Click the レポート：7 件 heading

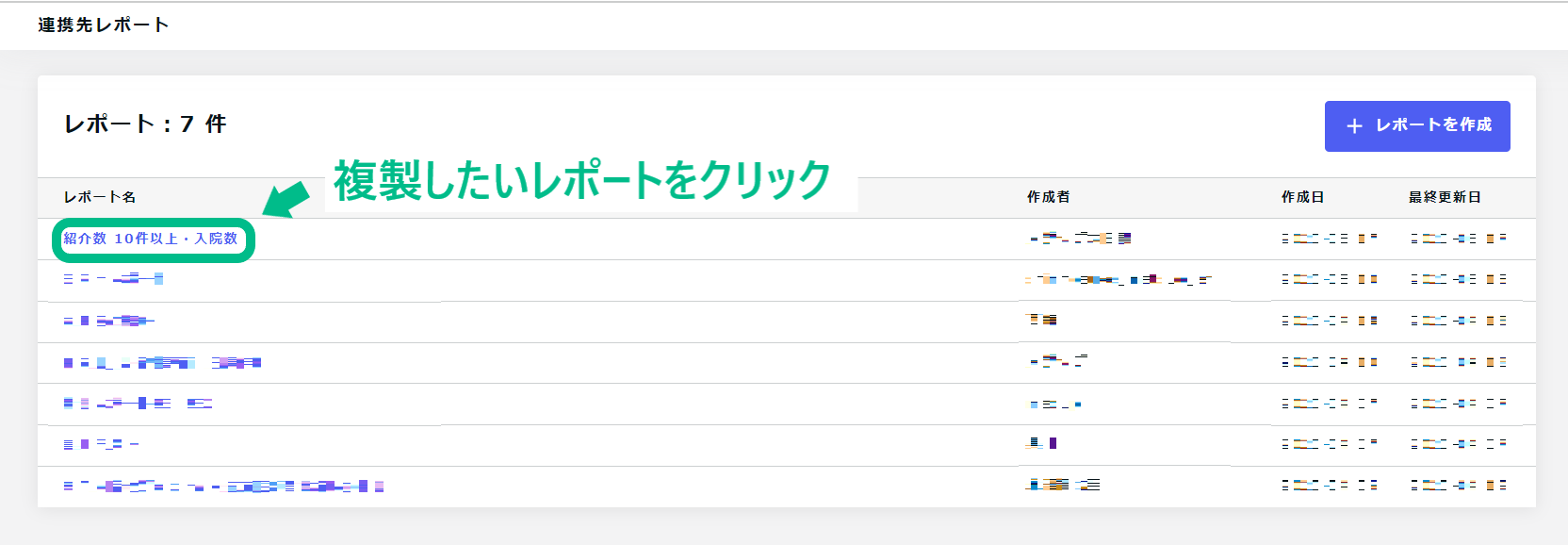click(145, 124)
